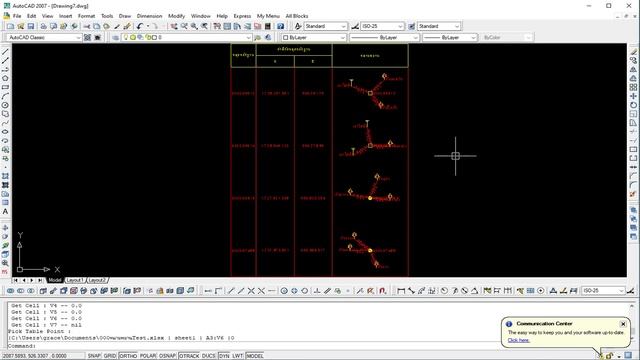Image resolution: width=640 pixels, height=360 pixels.
Task: Toggle SNAP mode in status bar
Action: (x=94, y=356)
